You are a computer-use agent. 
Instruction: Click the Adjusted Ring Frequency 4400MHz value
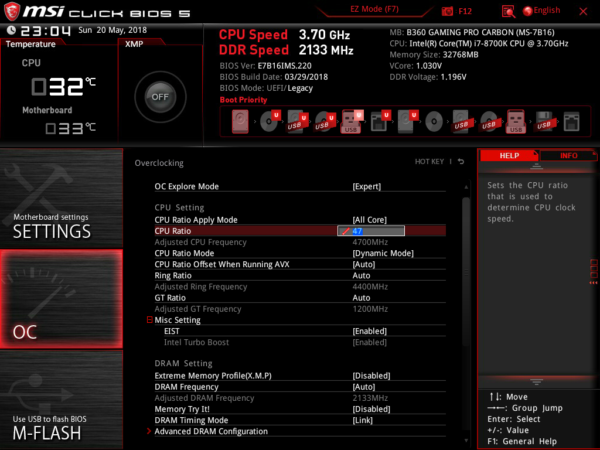370,287
